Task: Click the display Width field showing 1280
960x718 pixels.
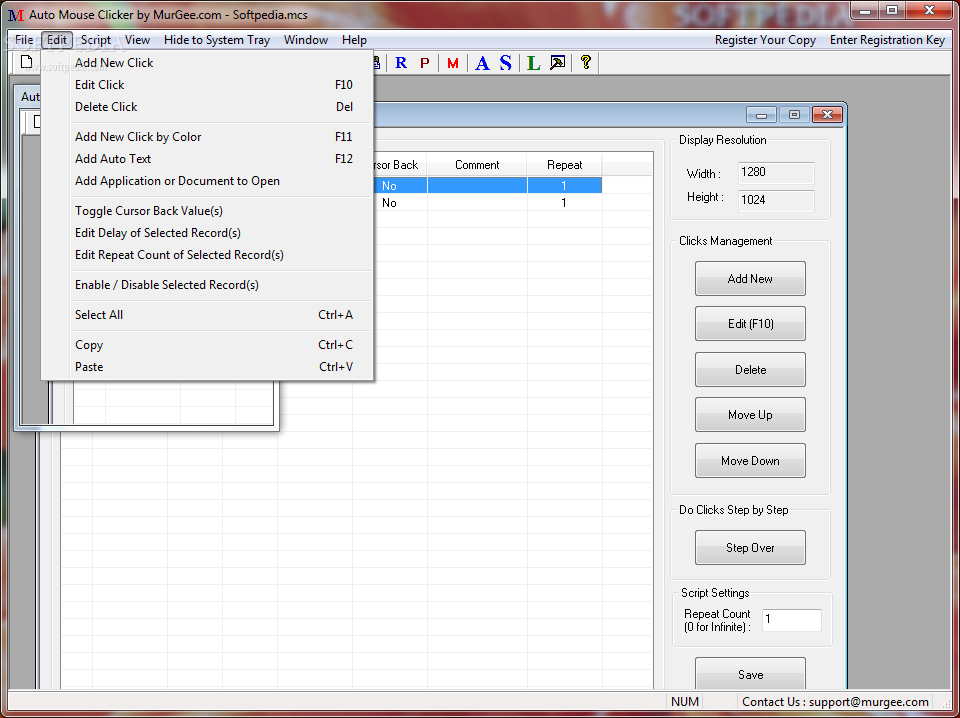Action: [776, 173]
